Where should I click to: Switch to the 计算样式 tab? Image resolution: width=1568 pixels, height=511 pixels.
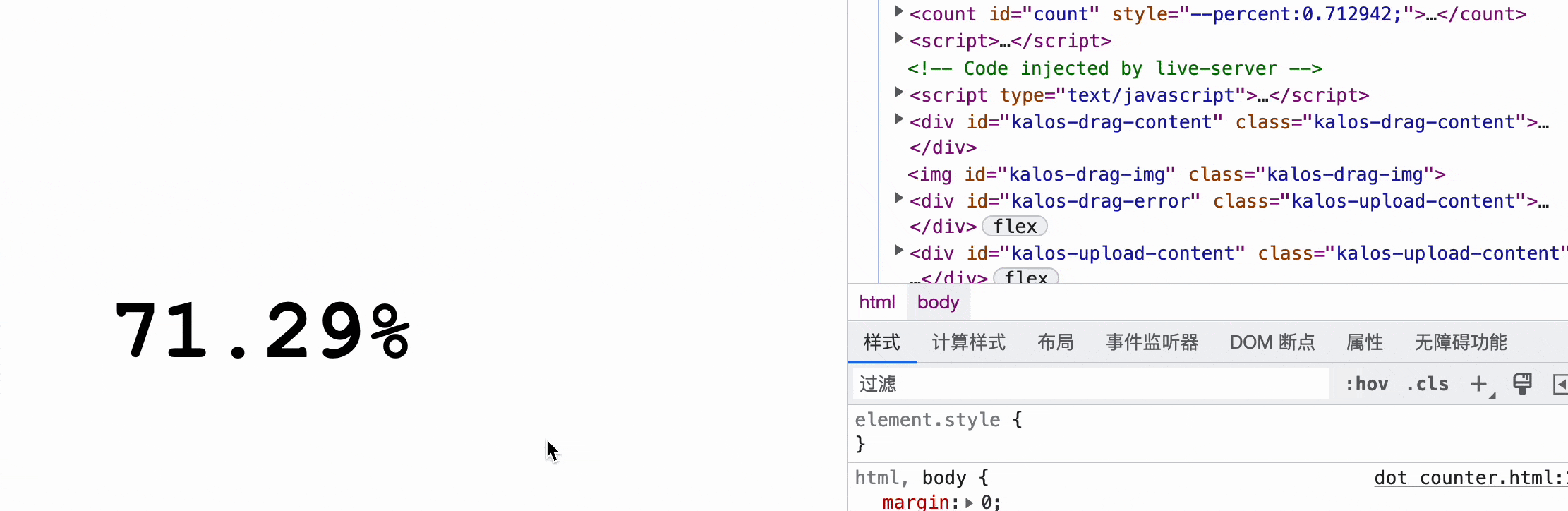[968, 343]
